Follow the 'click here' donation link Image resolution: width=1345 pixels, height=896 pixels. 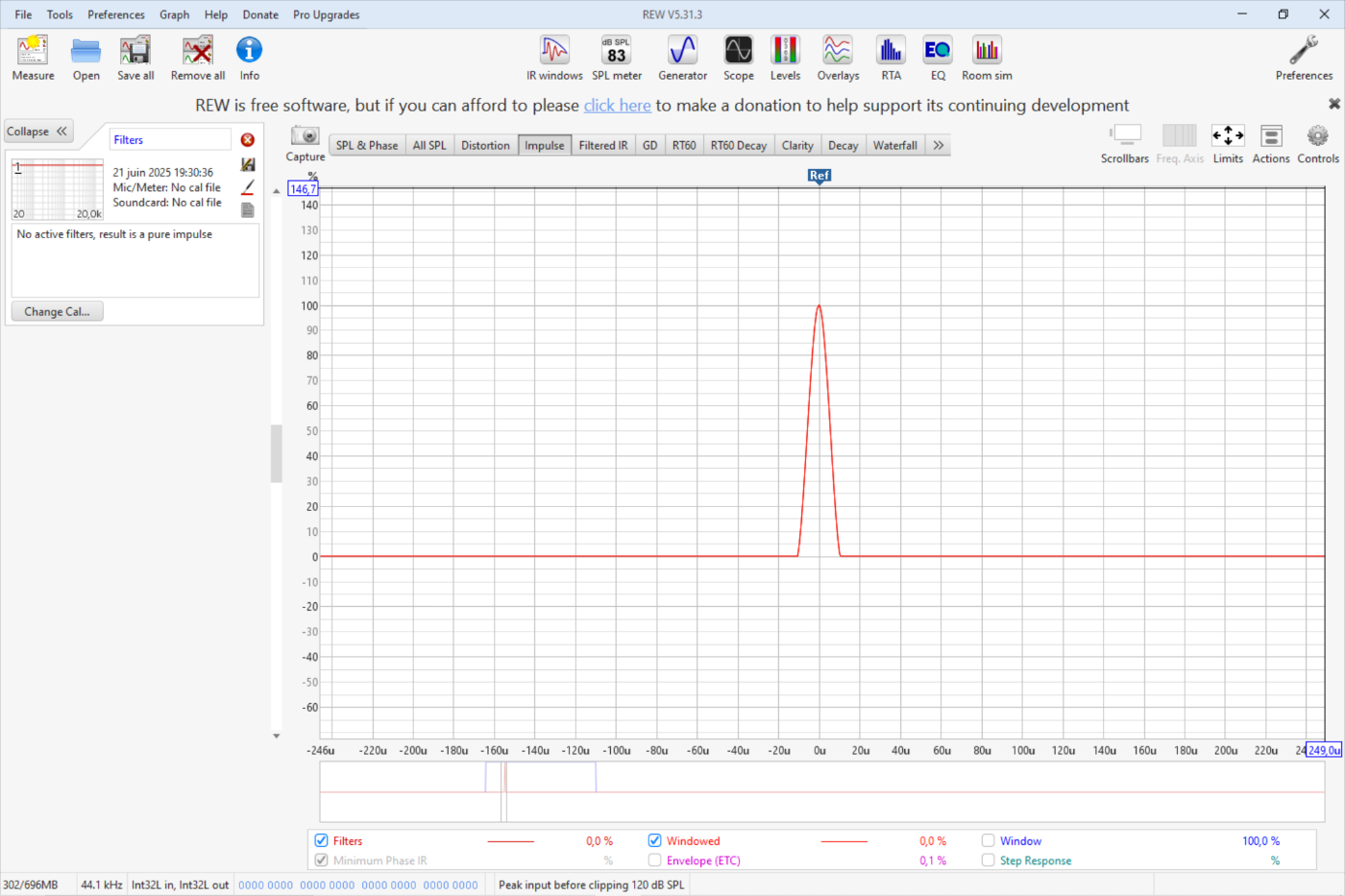click(617, 106)
